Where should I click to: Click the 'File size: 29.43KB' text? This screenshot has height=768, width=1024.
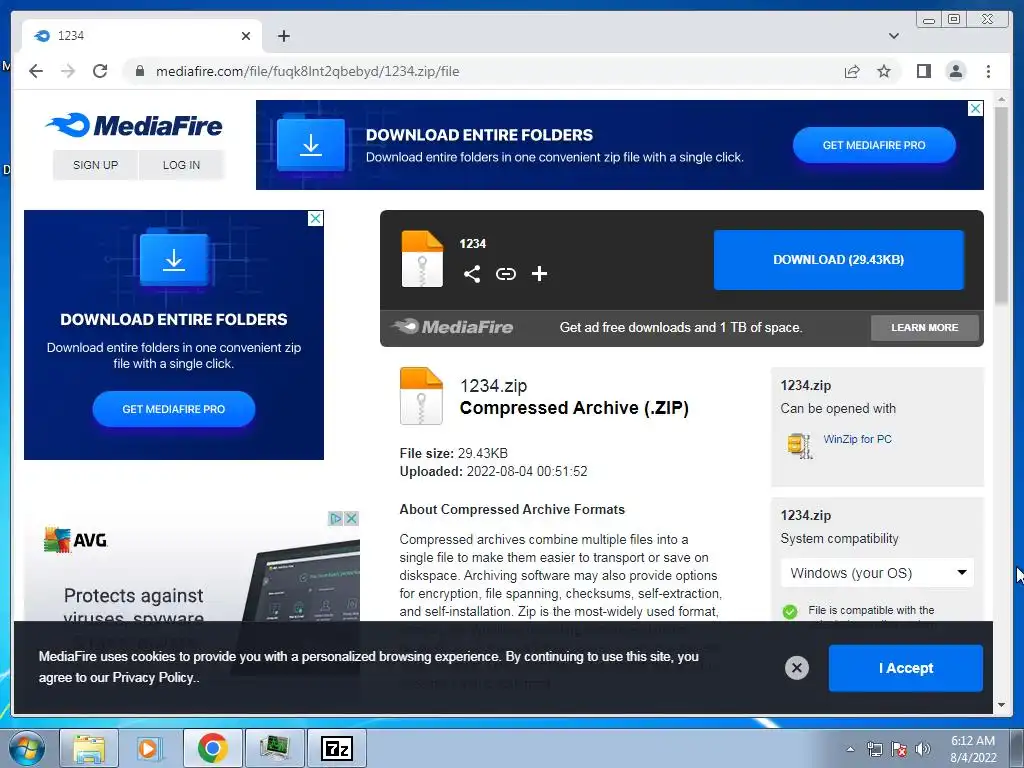pos(453,453)
